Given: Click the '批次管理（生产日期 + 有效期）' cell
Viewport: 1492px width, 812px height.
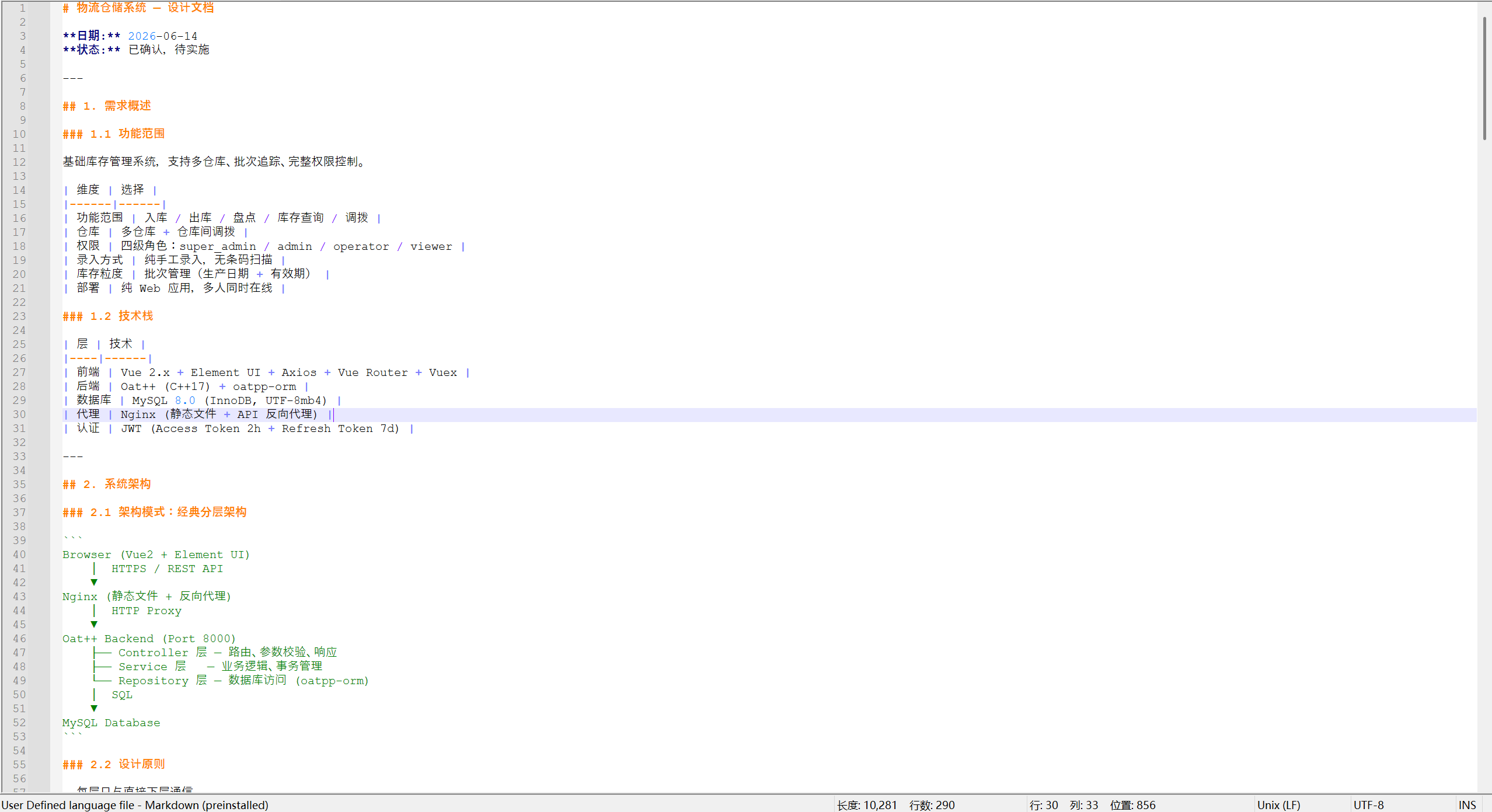Looking at the screenshot, I should point(231,274).
